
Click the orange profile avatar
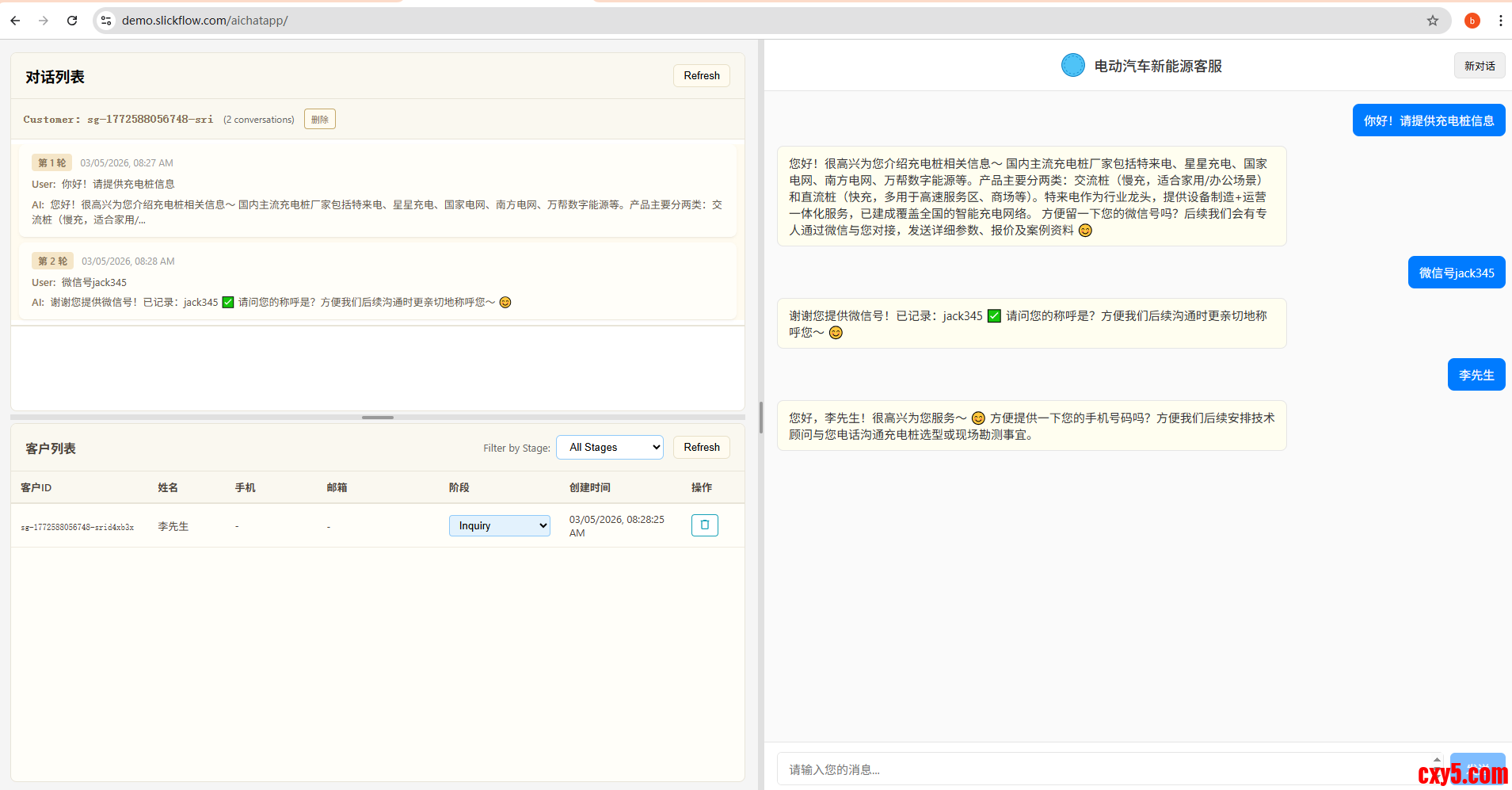click(x=1472, y=21)
